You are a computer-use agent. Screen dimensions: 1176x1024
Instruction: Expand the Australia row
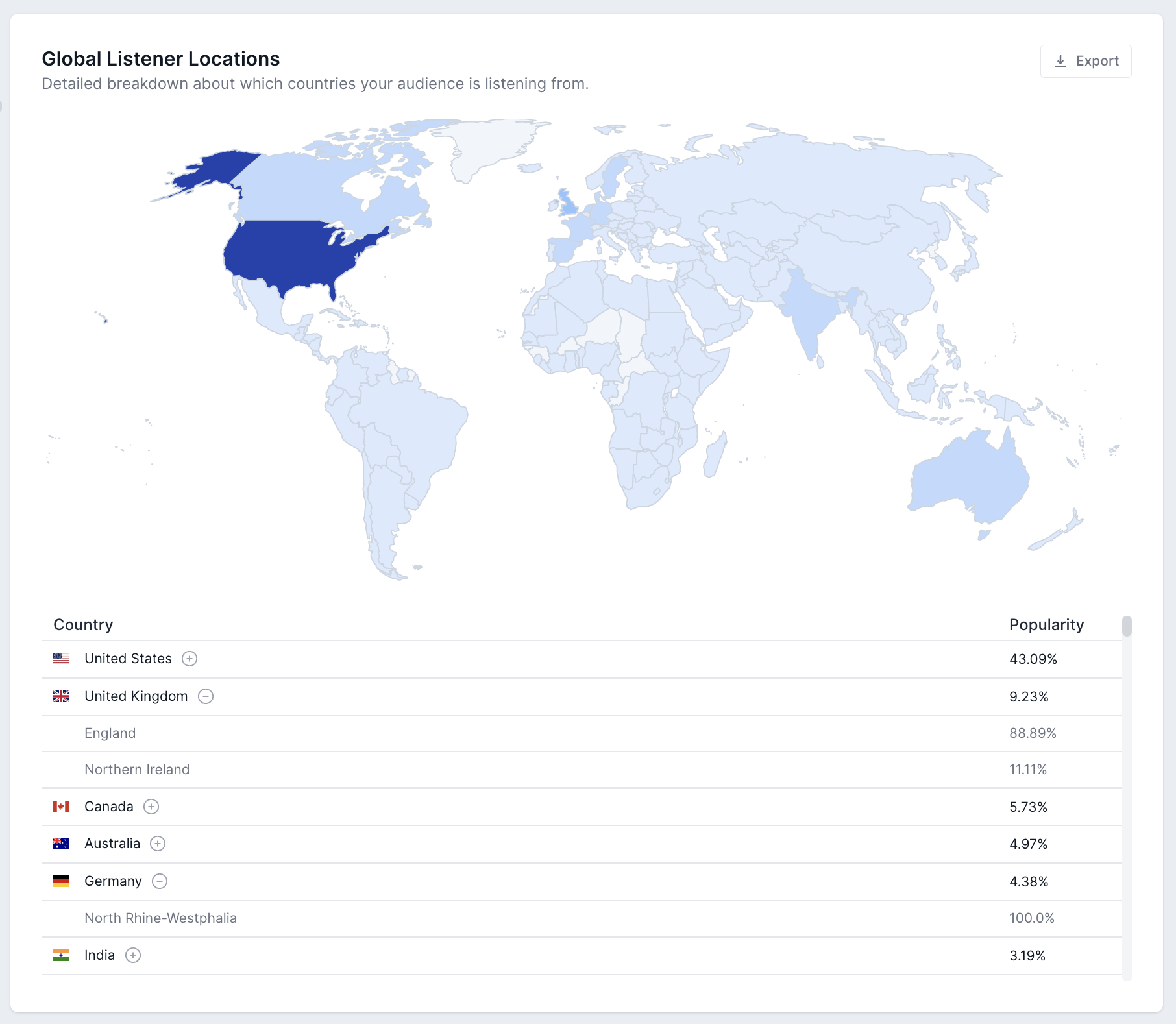158,844
